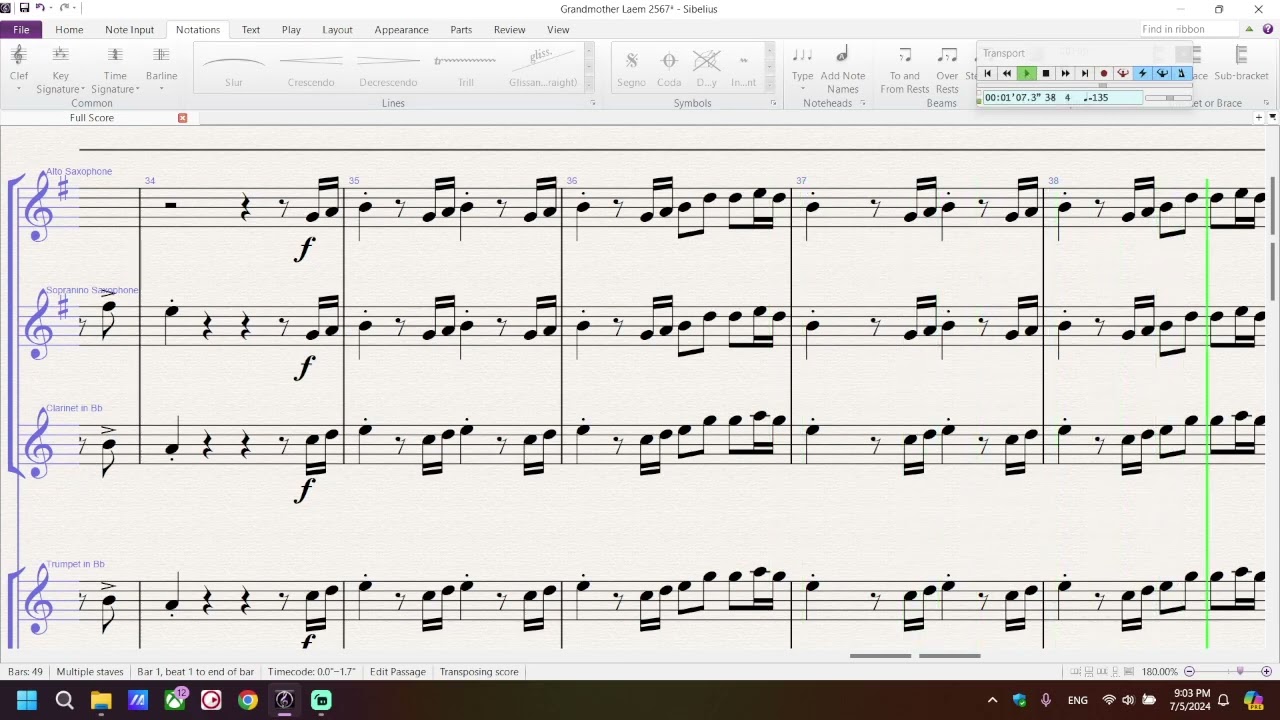Switch to the Layout ribbon tab

[337, 29]
